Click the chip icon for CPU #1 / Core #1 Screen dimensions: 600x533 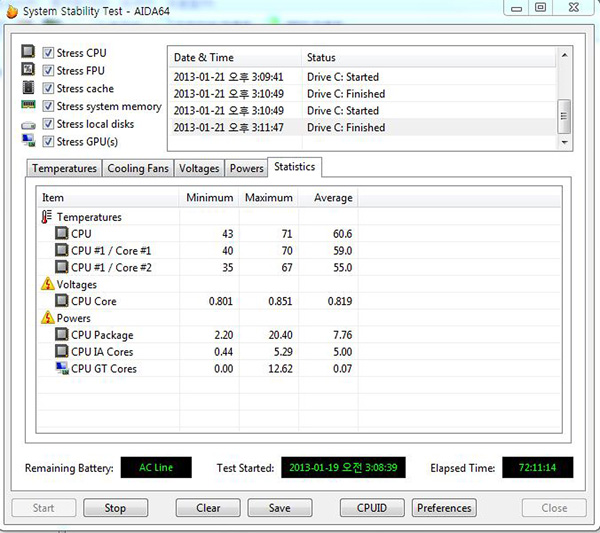coord(62,250)
